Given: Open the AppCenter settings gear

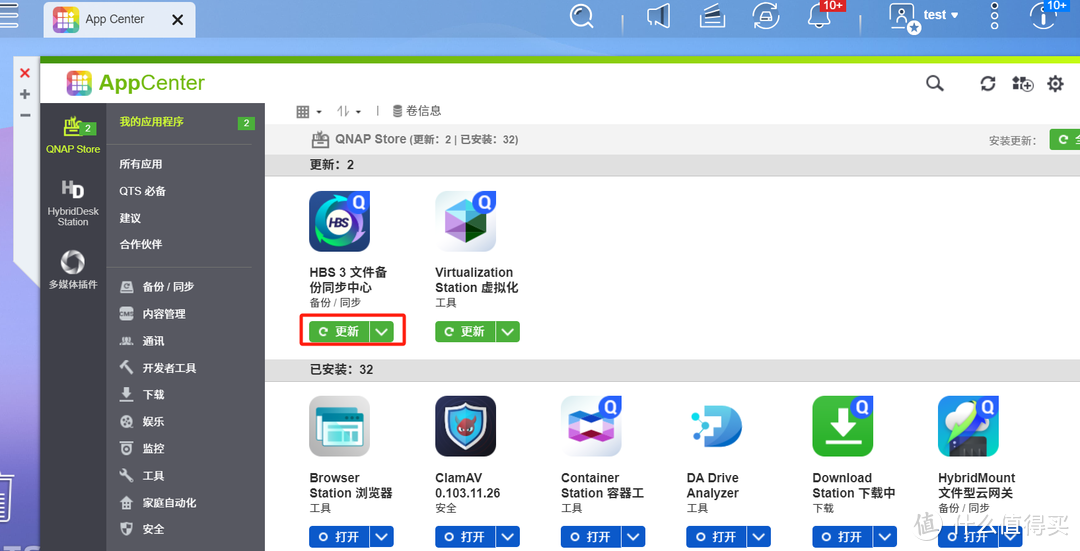Looking at the screenshot, I should [1055, 83].
